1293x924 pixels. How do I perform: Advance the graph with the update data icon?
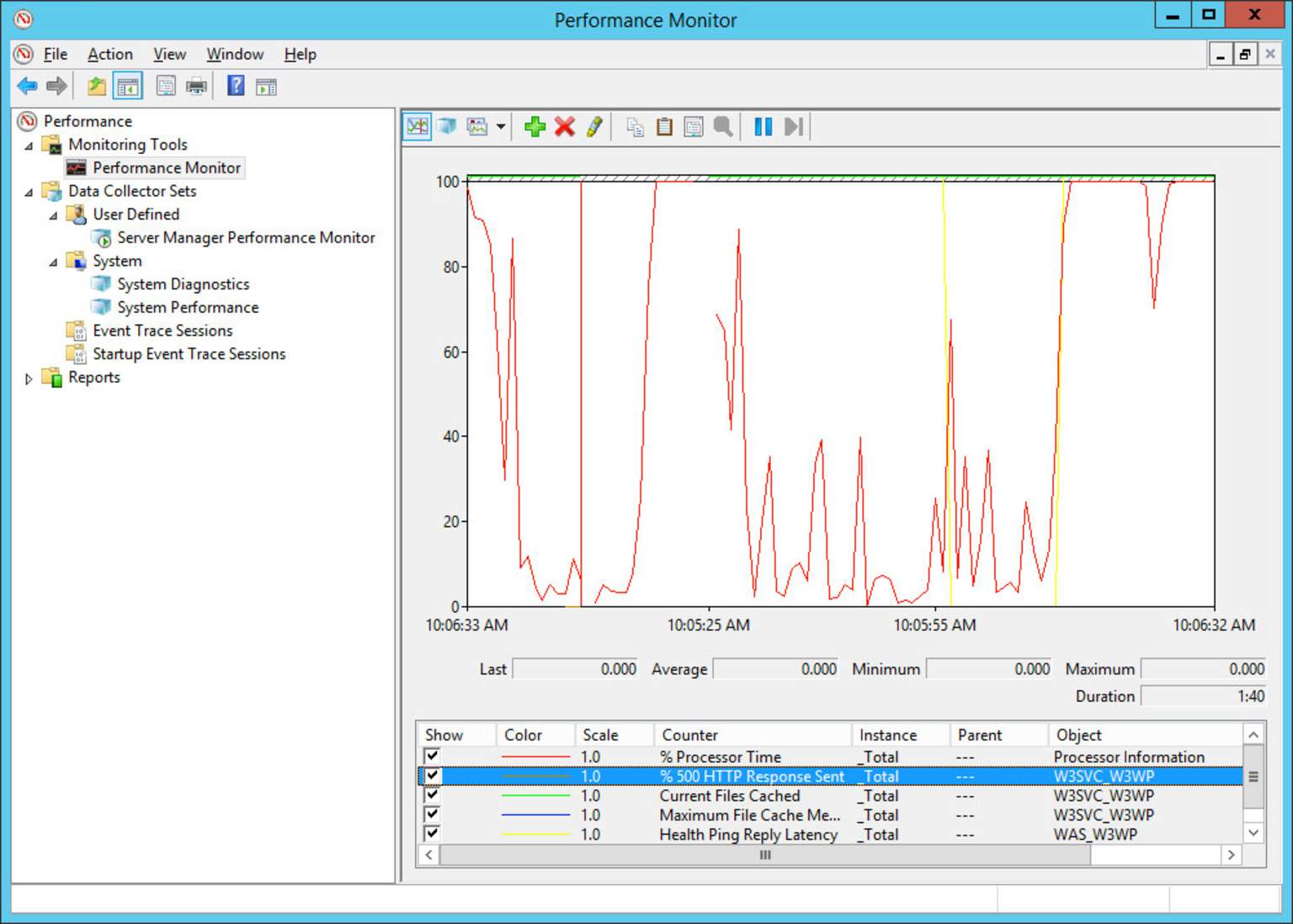tap(792, 126)
